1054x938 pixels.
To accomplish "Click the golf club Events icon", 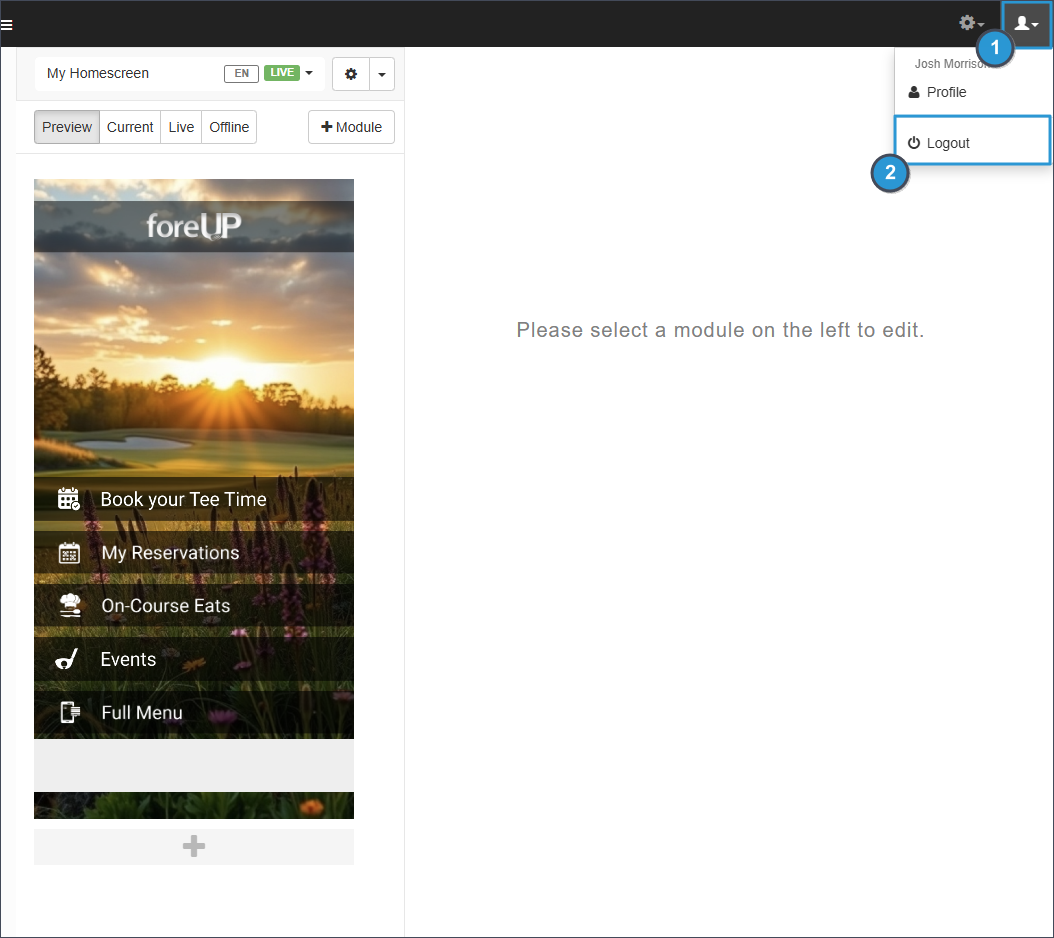I will click(67, 659).
